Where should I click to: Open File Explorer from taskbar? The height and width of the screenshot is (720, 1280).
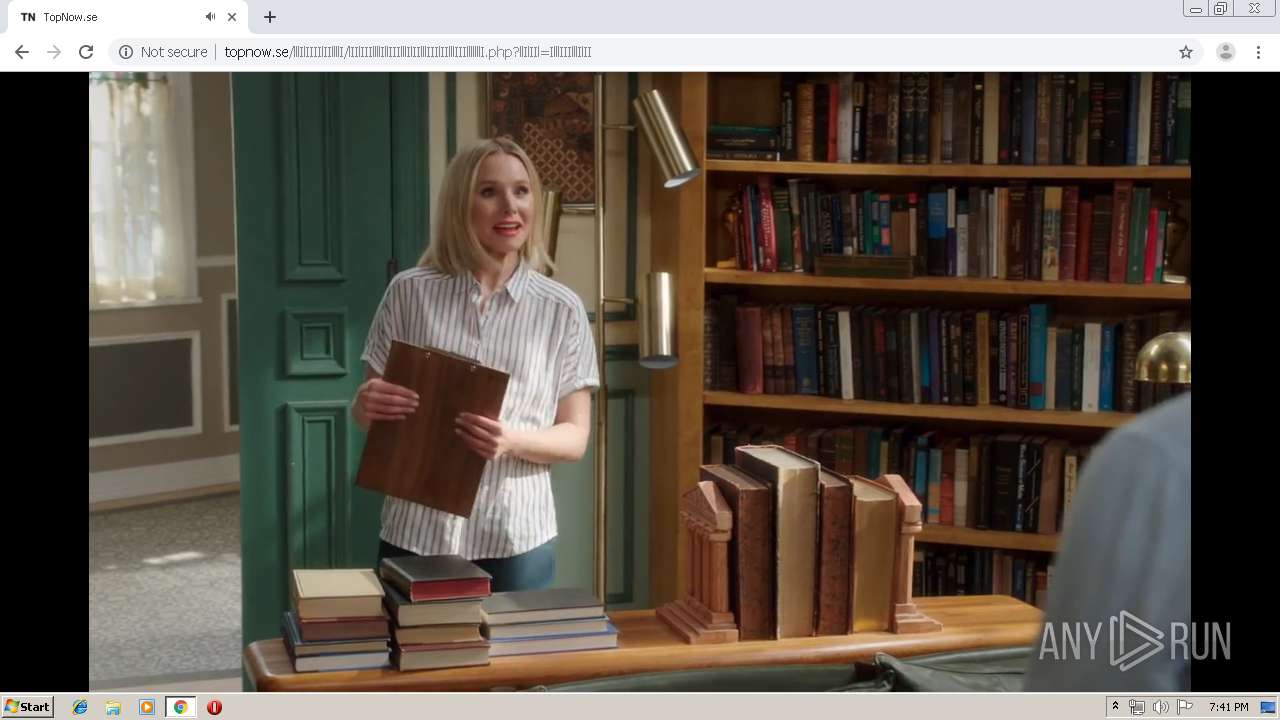click(113, 707)
